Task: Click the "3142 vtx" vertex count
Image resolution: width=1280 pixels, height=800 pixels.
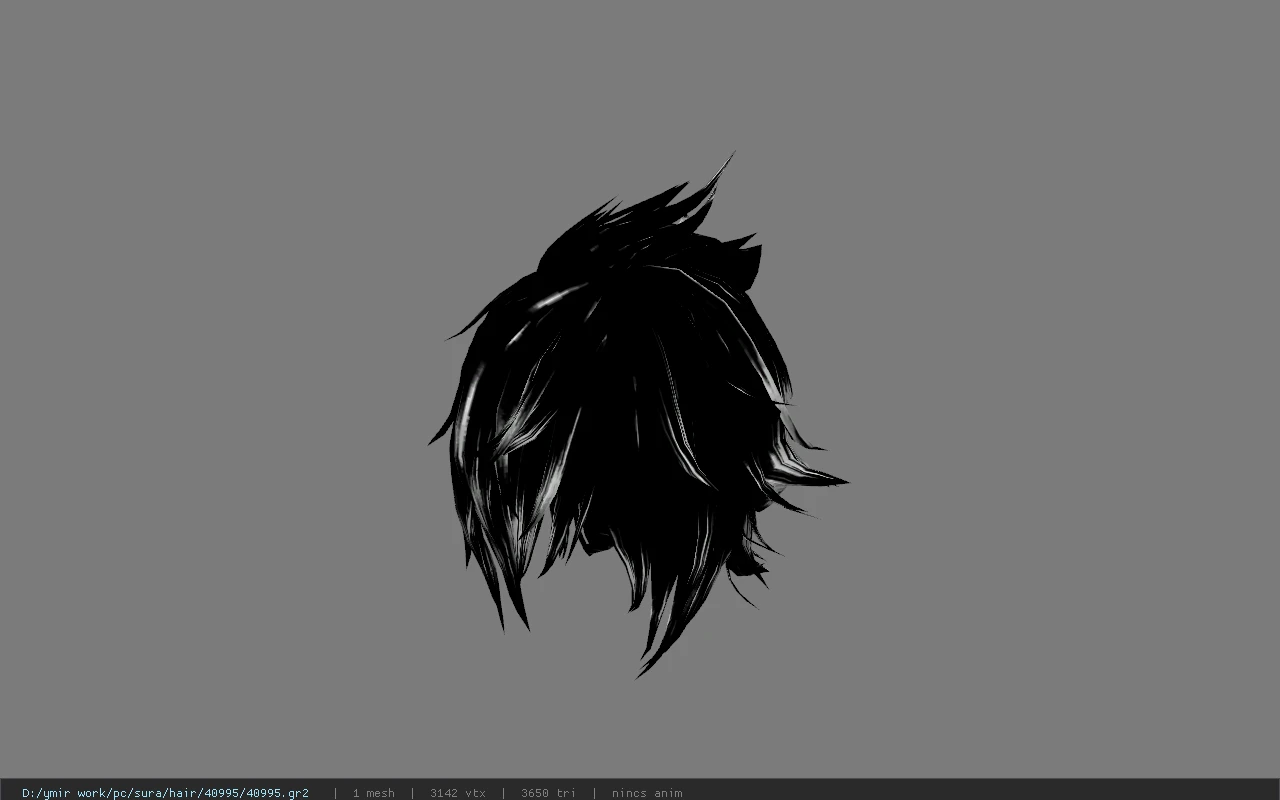Action: click(457, 793)
